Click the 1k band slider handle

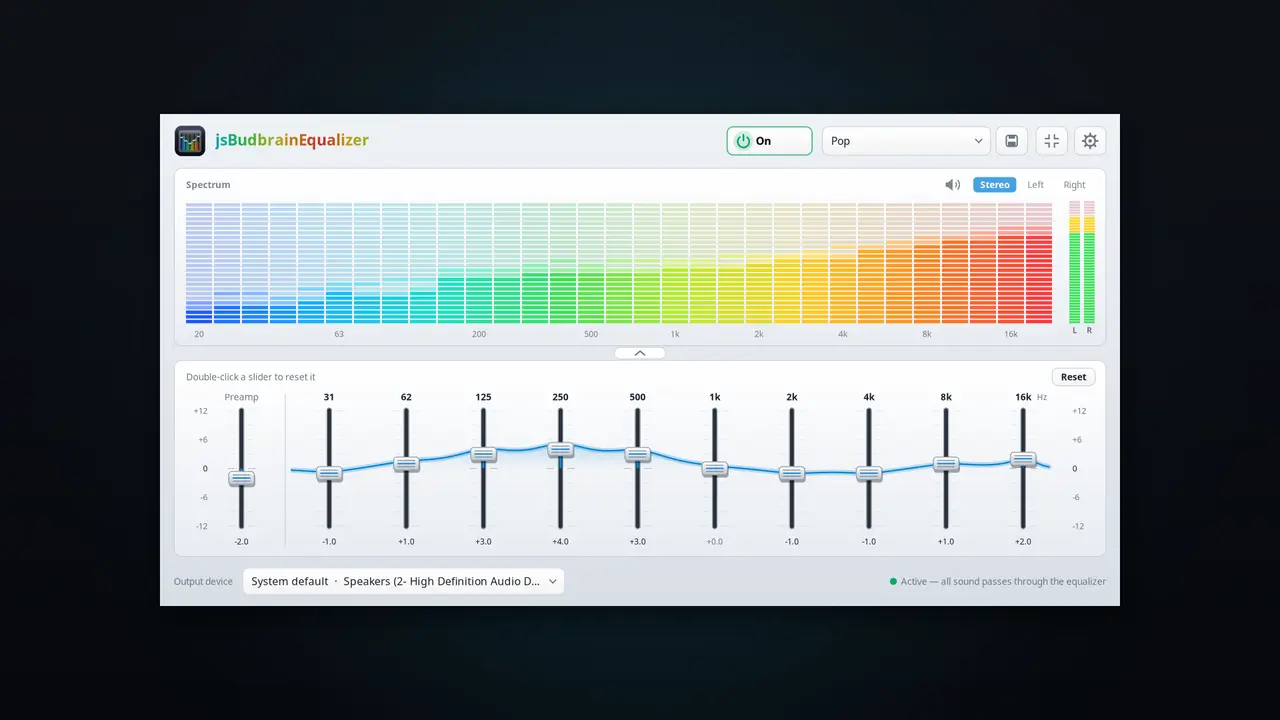715,468
